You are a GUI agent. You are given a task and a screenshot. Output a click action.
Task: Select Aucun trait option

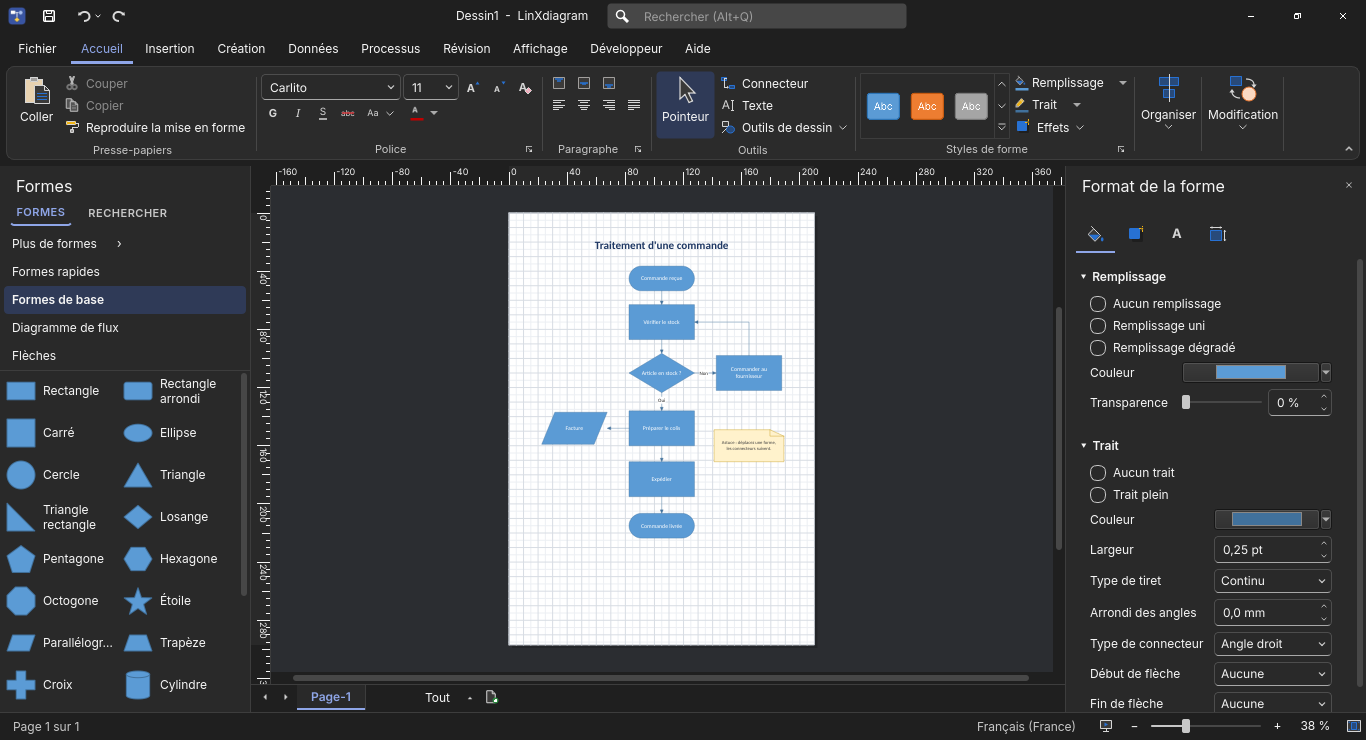pos(1132,473)
